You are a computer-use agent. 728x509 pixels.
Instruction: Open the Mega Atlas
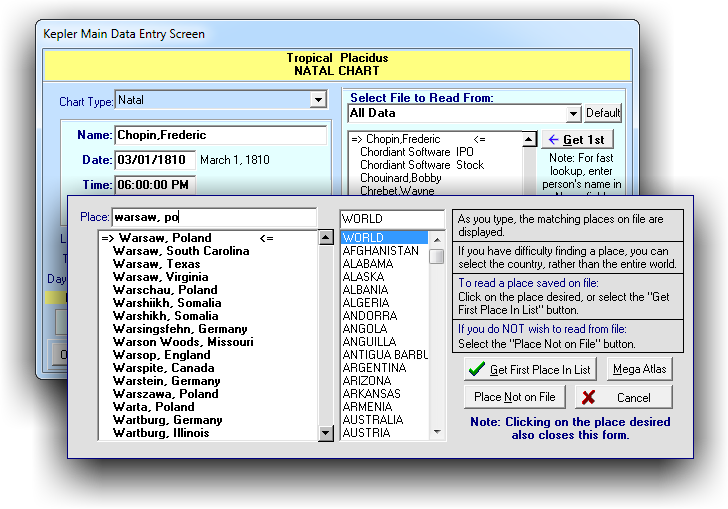639,370
